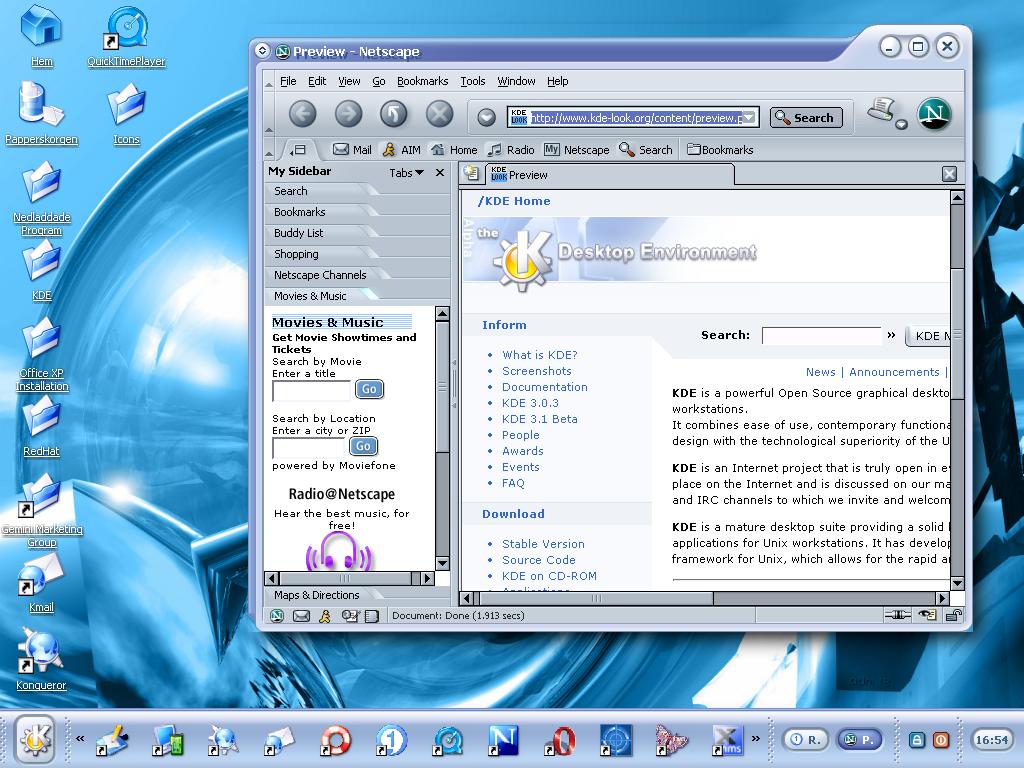Click the movie title input field
The height and width of the screenshot is (768, 1024).
312,391
